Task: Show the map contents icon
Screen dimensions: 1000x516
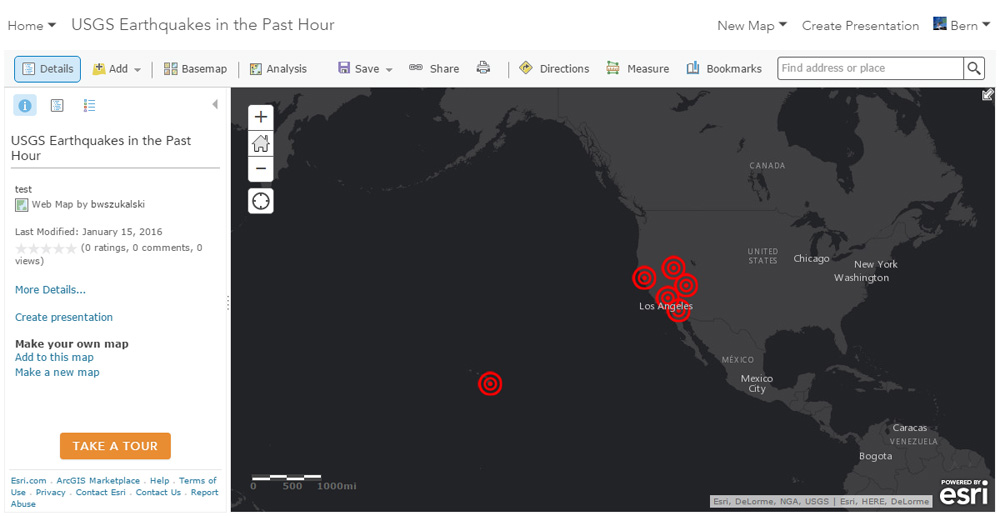Action: [57, 106]
